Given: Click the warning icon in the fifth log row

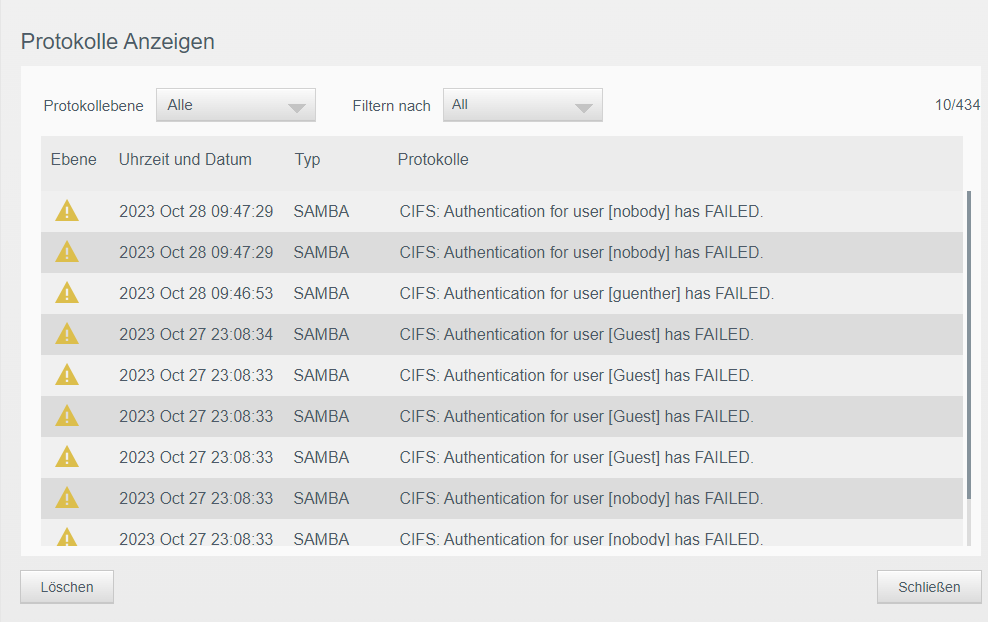Looking at the screenshot, I should 66,375.
